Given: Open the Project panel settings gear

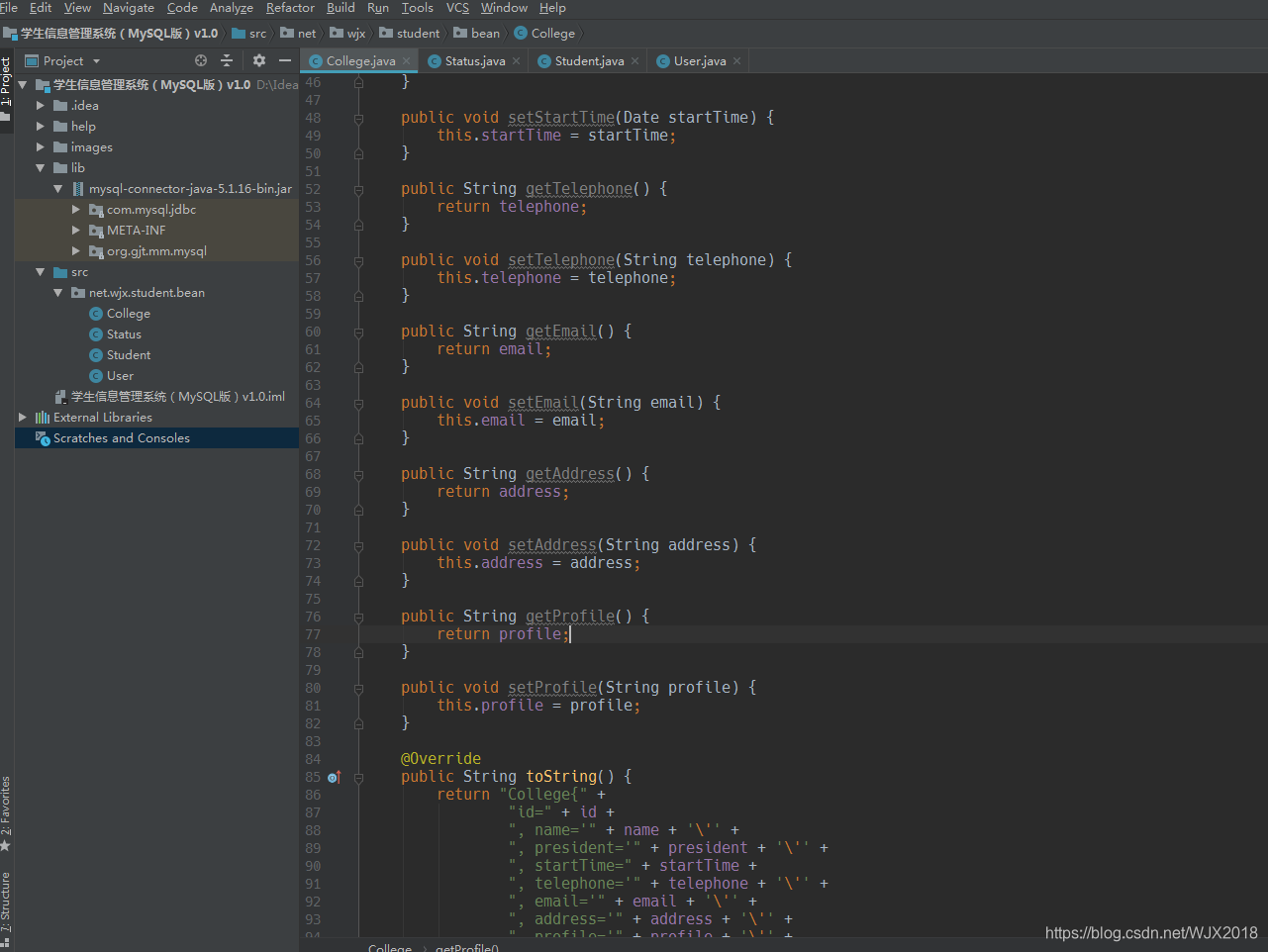Looking at the screenshot, I should pos(259,60).
